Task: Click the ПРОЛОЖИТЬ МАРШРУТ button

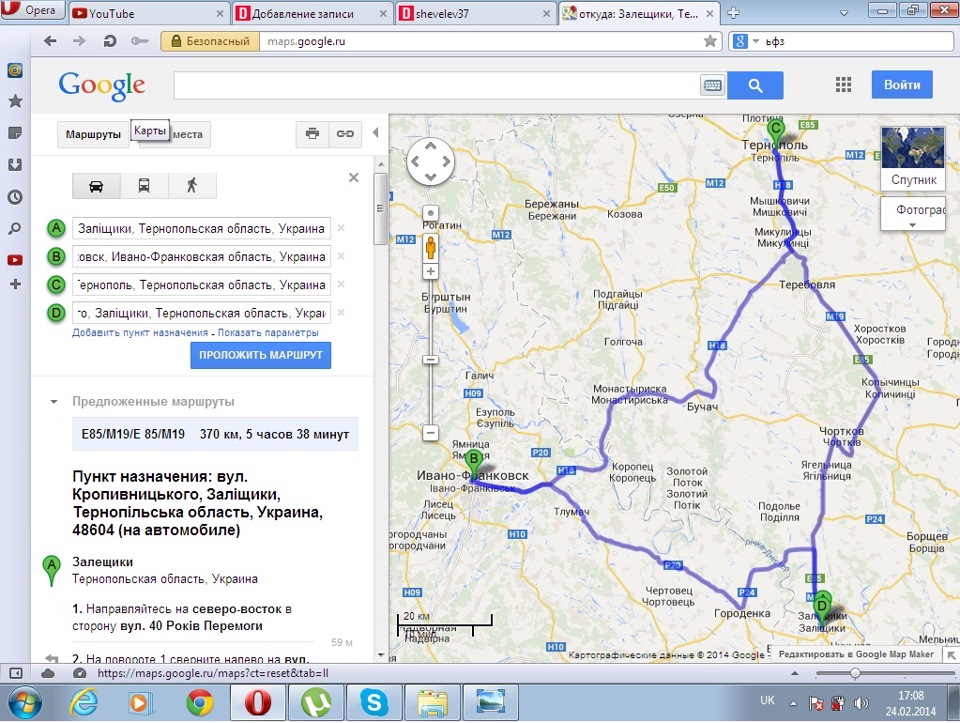Action: [x=261, y=355]
